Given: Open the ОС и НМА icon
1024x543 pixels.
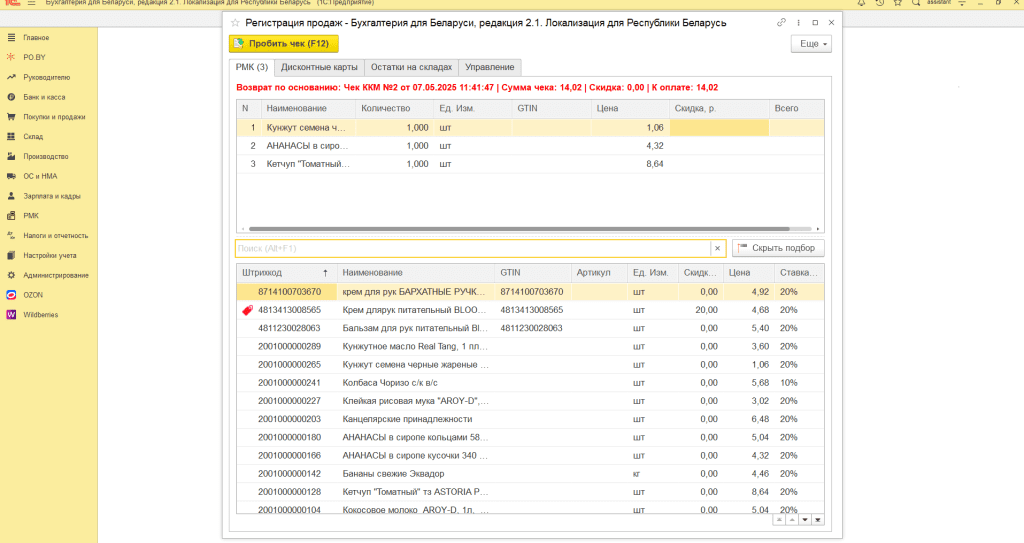Looking at the screenshot, I should [x=11, y=176].
